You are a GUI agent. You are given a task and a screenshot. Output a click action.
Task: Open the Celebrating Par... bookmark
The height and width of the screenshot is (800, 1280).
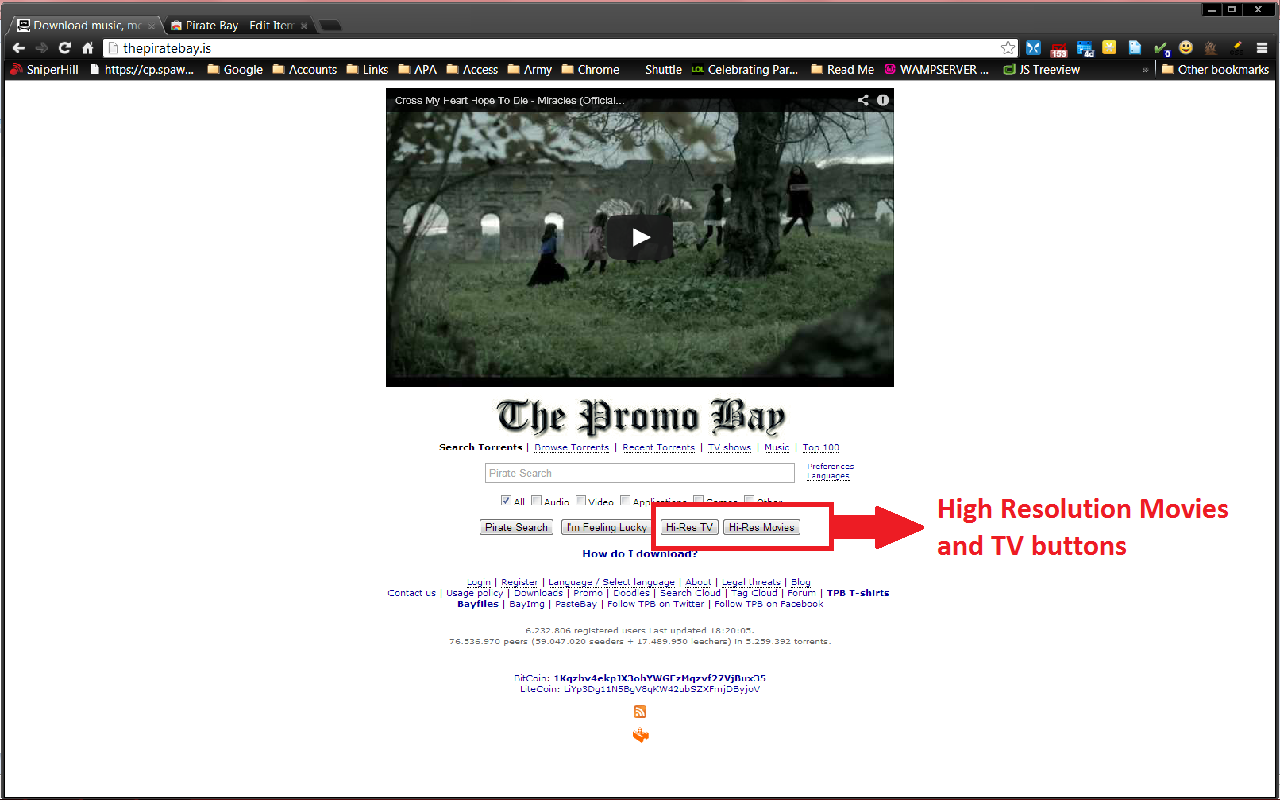click(x=745, y=70)
